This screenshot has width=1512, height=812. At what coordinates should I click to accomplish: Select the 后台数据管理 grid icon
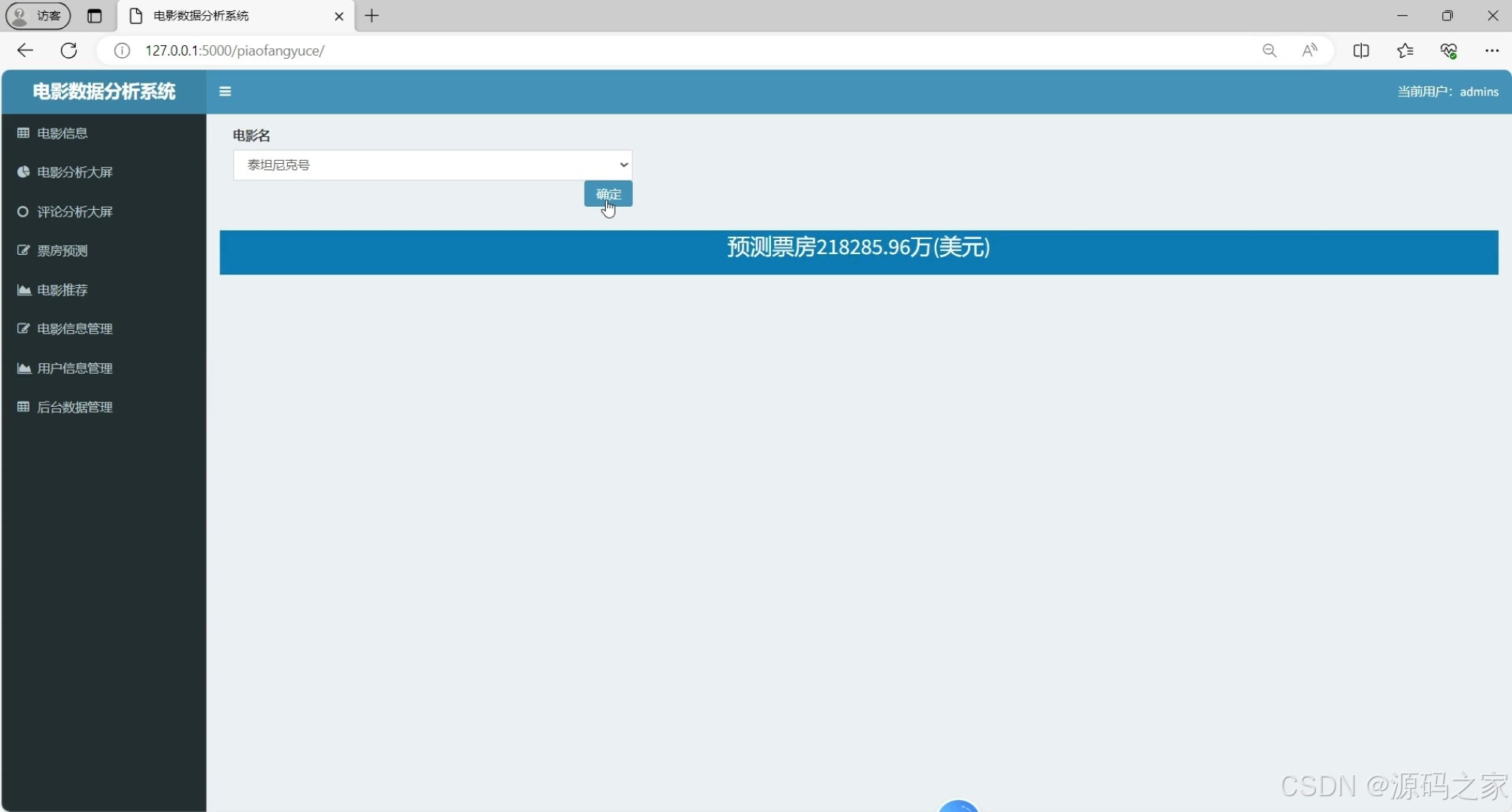pyautogui.click(x=23, y=407)
